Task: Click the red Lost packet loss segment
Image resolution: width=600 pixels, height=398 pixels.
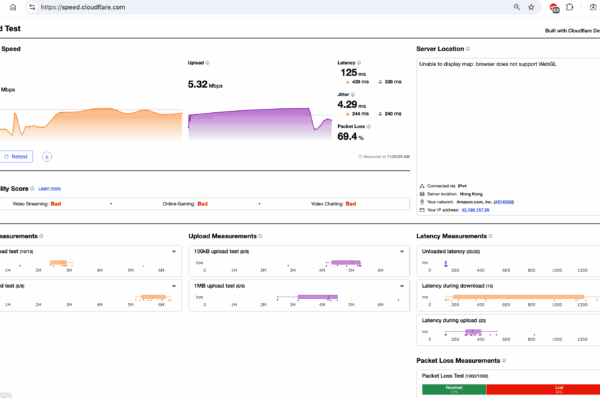Action: point(543,390)
